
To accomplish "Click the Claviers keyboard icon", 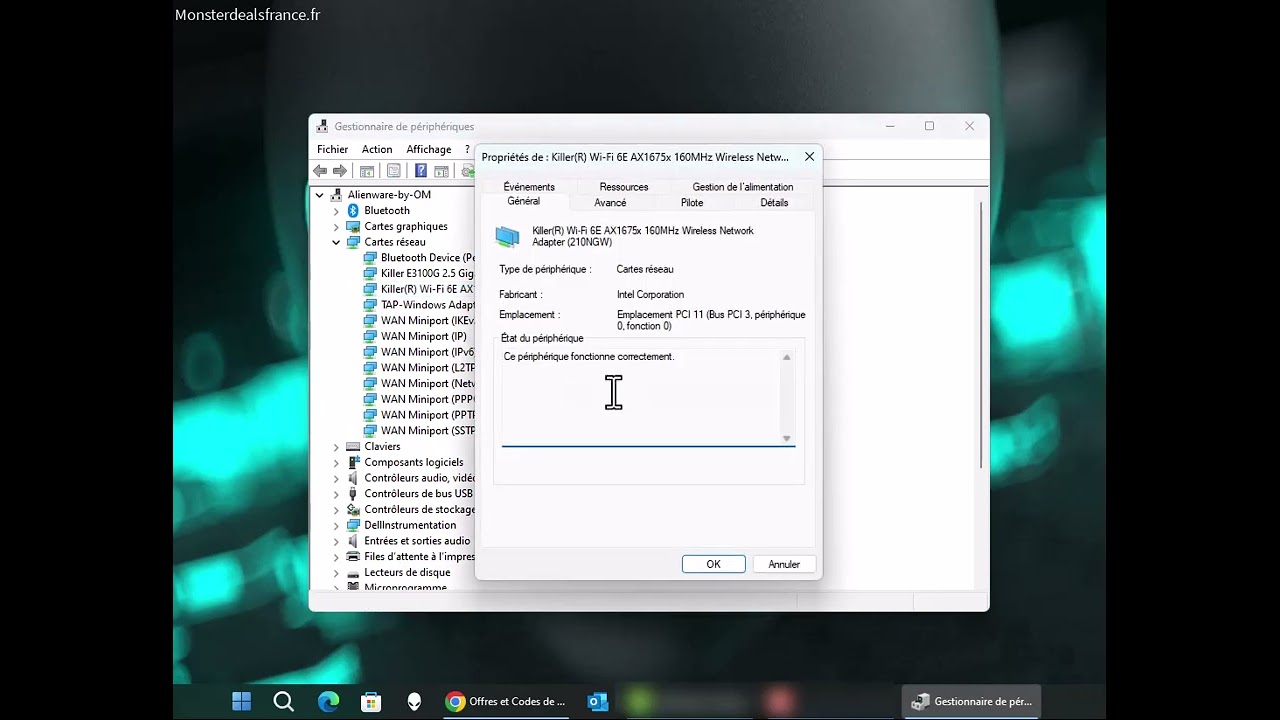I will coord(353,447).
